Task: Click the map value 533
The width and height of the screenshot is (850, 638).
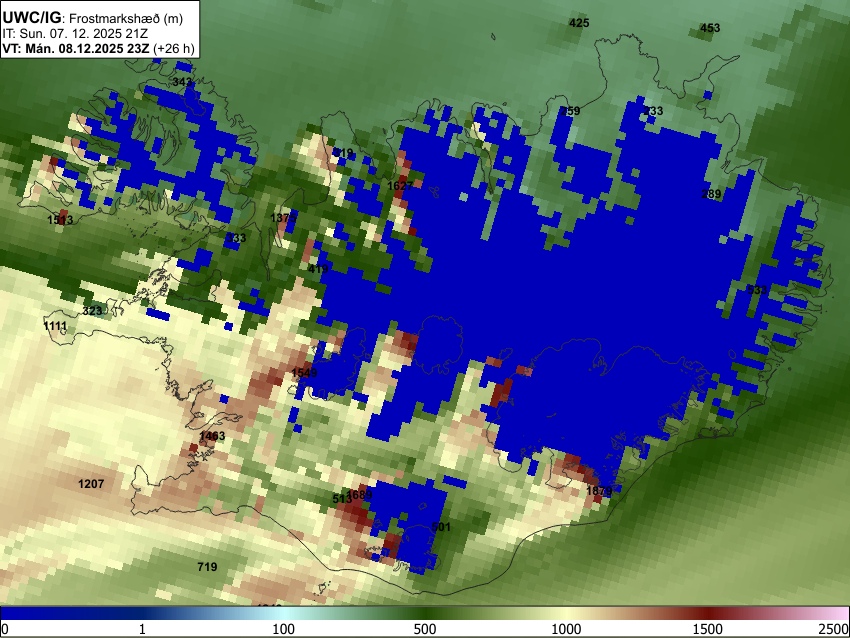Action: [757, 290]
